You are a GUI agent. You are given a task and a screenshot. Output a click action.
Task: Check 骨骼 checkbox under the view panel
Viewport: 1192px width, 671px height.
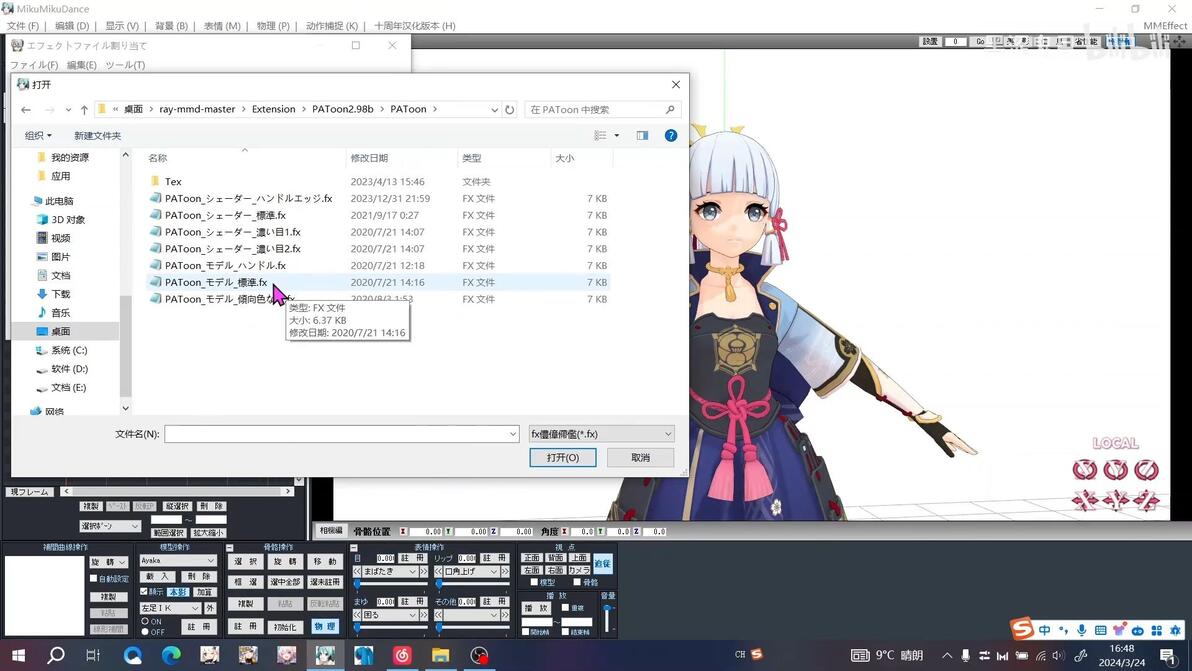(577, 582)
